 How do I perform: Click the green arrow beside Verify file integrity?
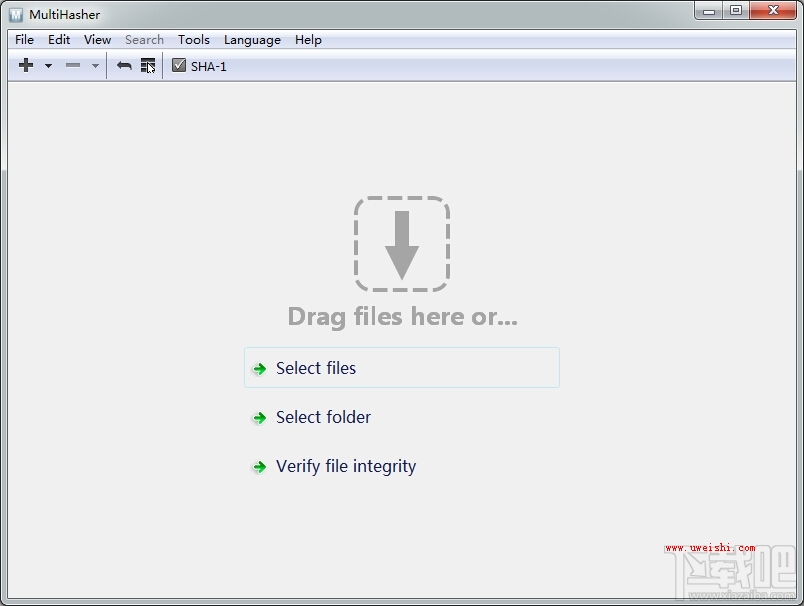(x=260, y=467)
